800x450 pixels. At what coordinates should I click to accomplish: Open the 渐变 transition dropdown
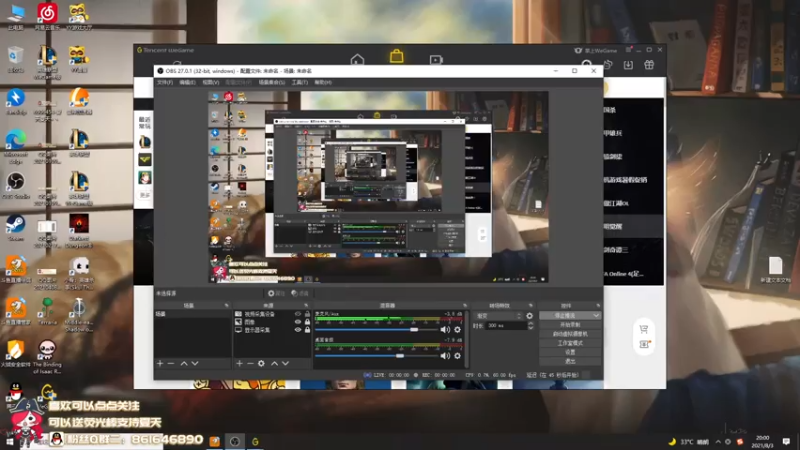pyautogui.click(x=498, y=316)
